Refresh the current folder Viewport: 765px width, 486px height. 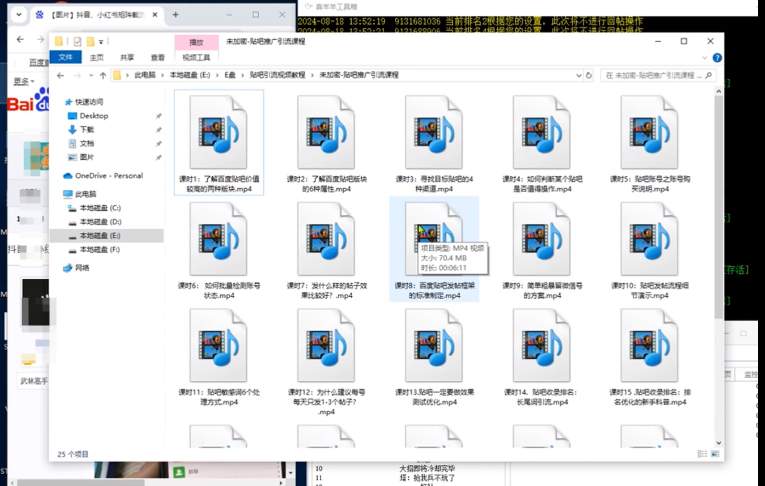pyautogui.click(x=589, y=76)
